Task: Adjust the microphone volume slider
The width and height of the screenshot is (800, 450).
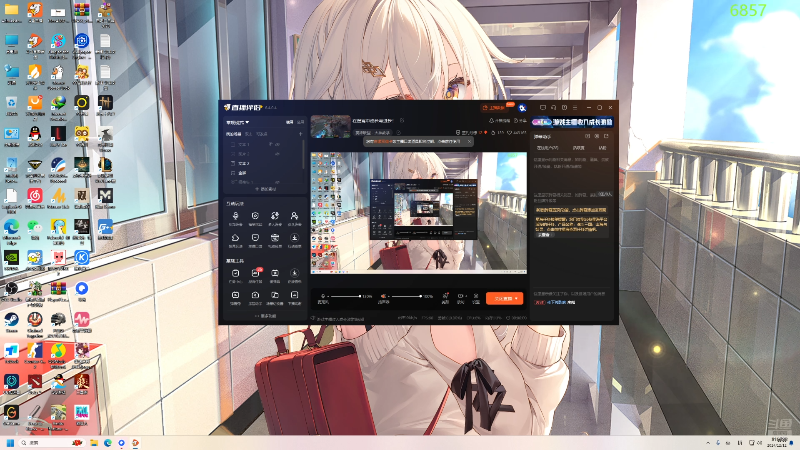Action: click(x=345, y=296)
